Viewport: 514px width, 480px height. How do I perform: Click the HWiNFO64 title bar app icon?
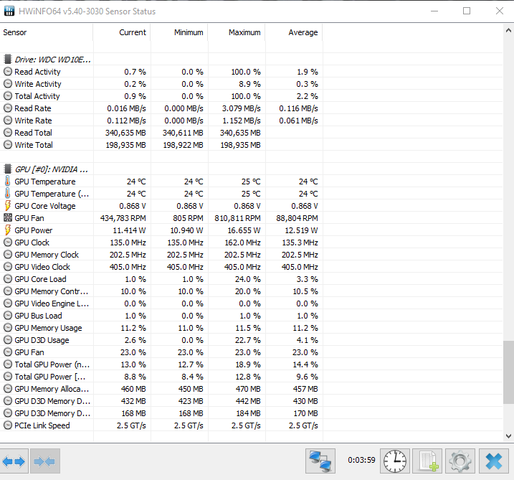pos(9,11)
